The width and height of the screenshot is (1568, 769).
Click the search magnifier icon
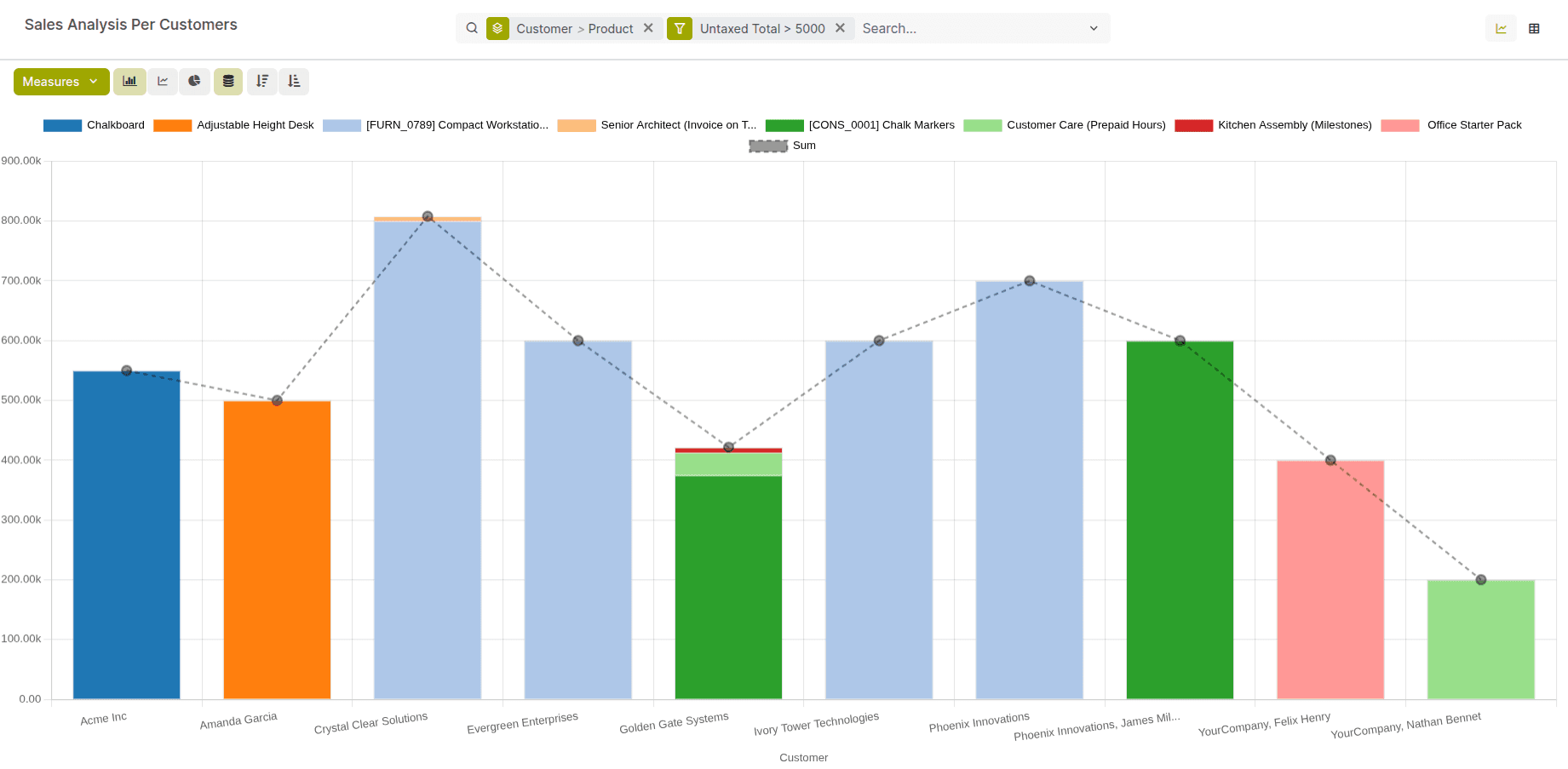point(472,28)
